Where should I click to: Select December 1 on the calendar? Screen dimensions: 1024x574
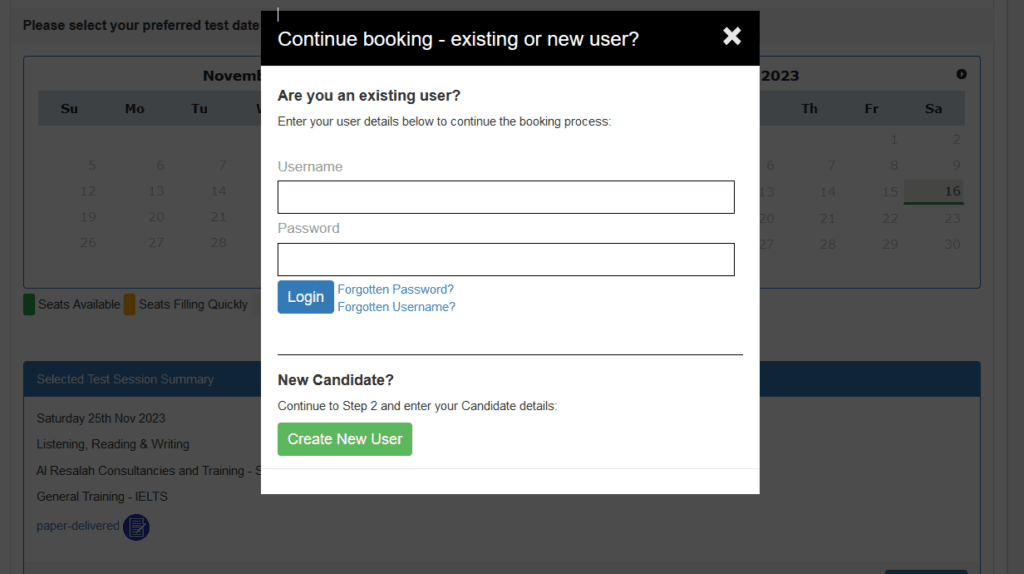(x=893, y=140)
